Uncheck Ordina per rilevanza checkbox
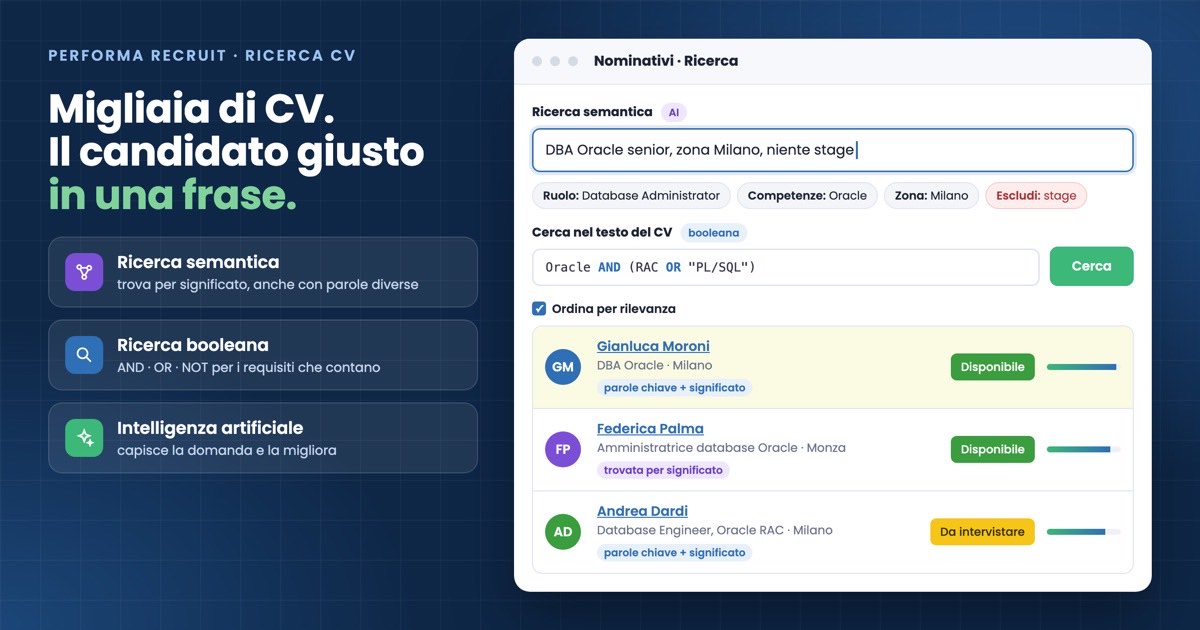1200x630 pixels. coord(539,309)
